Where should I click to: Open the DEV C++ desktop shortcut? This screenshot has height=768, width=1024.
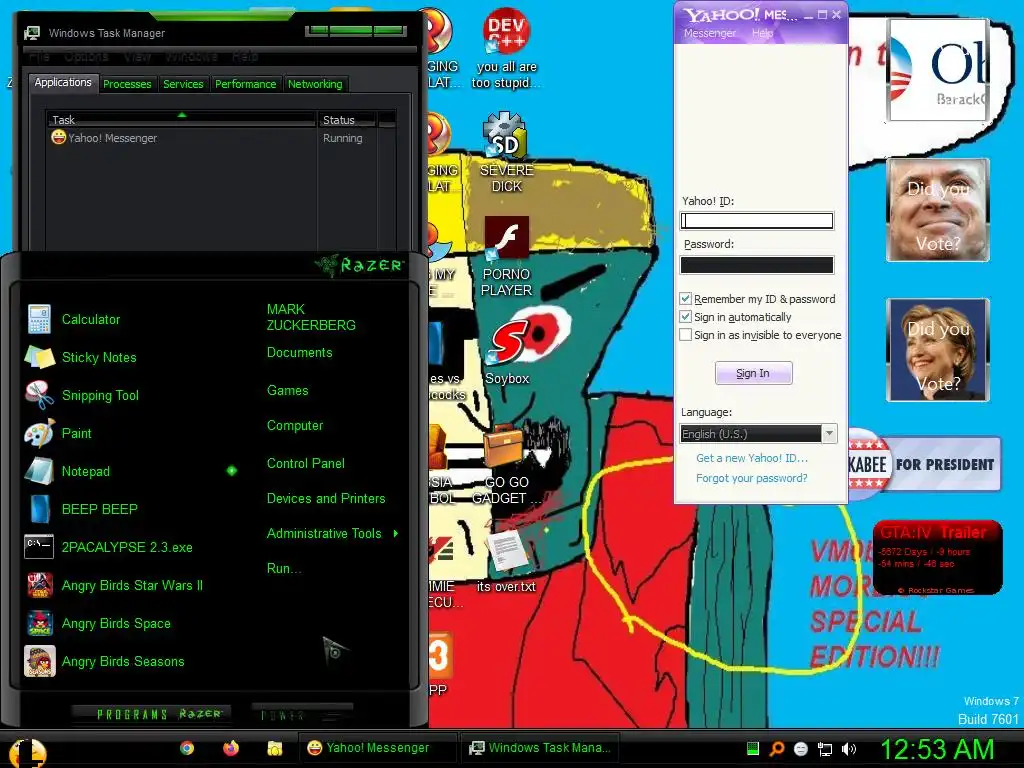[x=506, y=49]
